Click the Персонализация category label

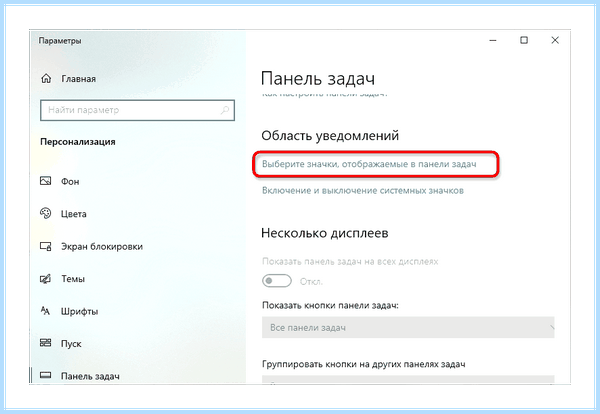coord(78,142)
